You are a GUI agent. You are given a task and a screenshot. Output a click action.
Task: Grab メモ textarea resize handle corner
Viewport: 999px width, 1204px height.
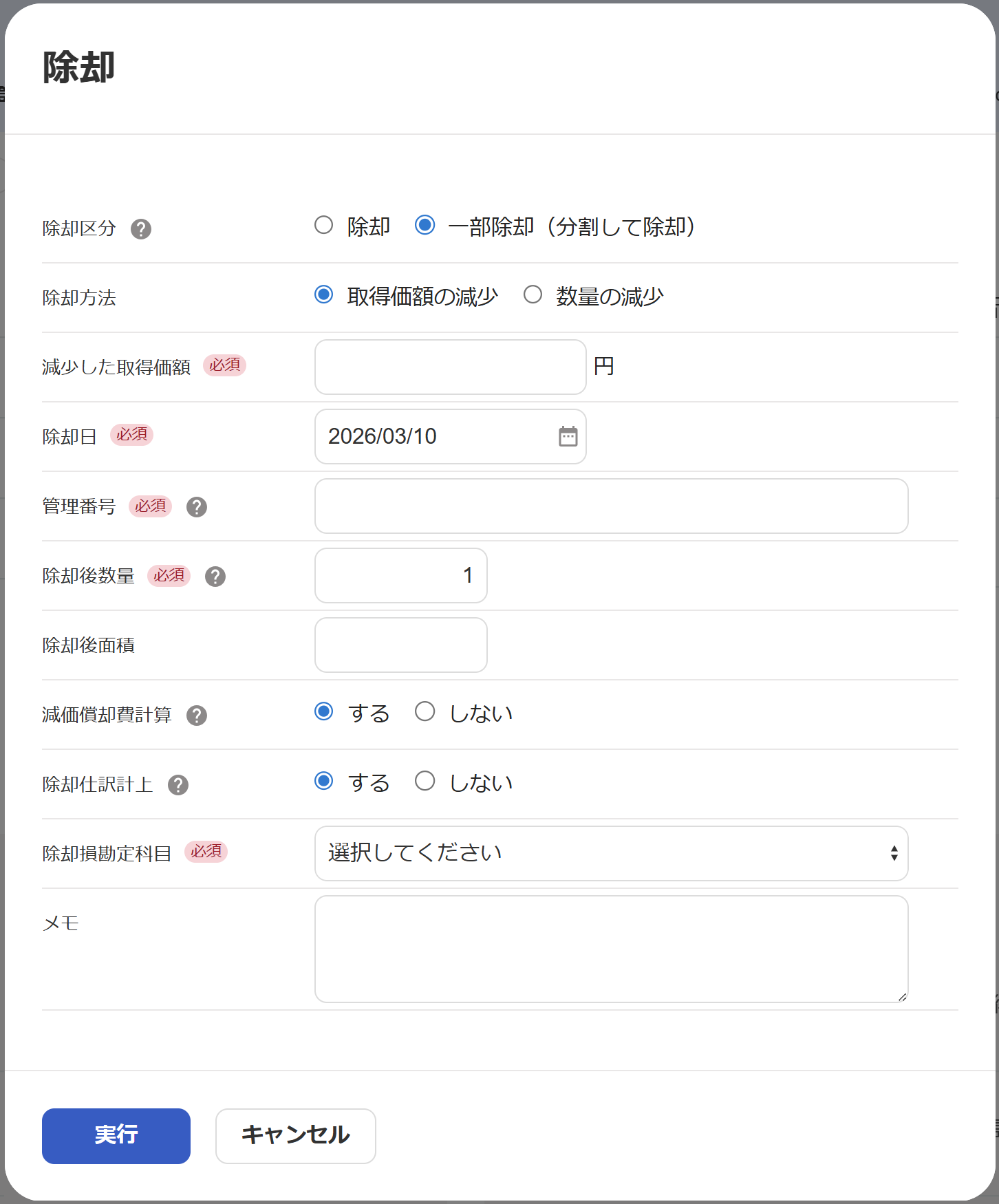tap(902, 997)
